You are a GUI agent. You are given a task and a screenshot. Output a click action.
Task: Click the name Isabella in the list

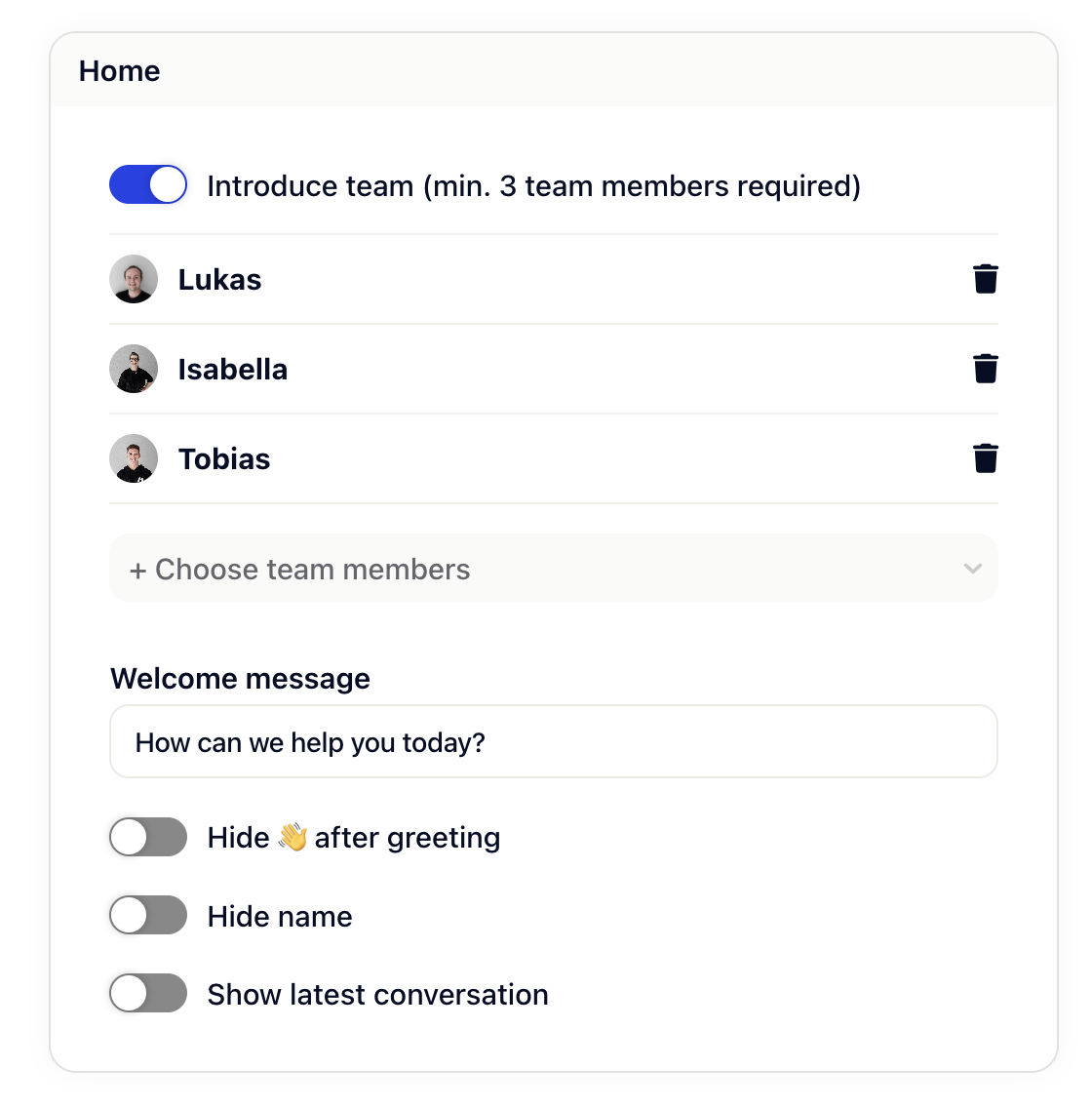pos(233,370)
